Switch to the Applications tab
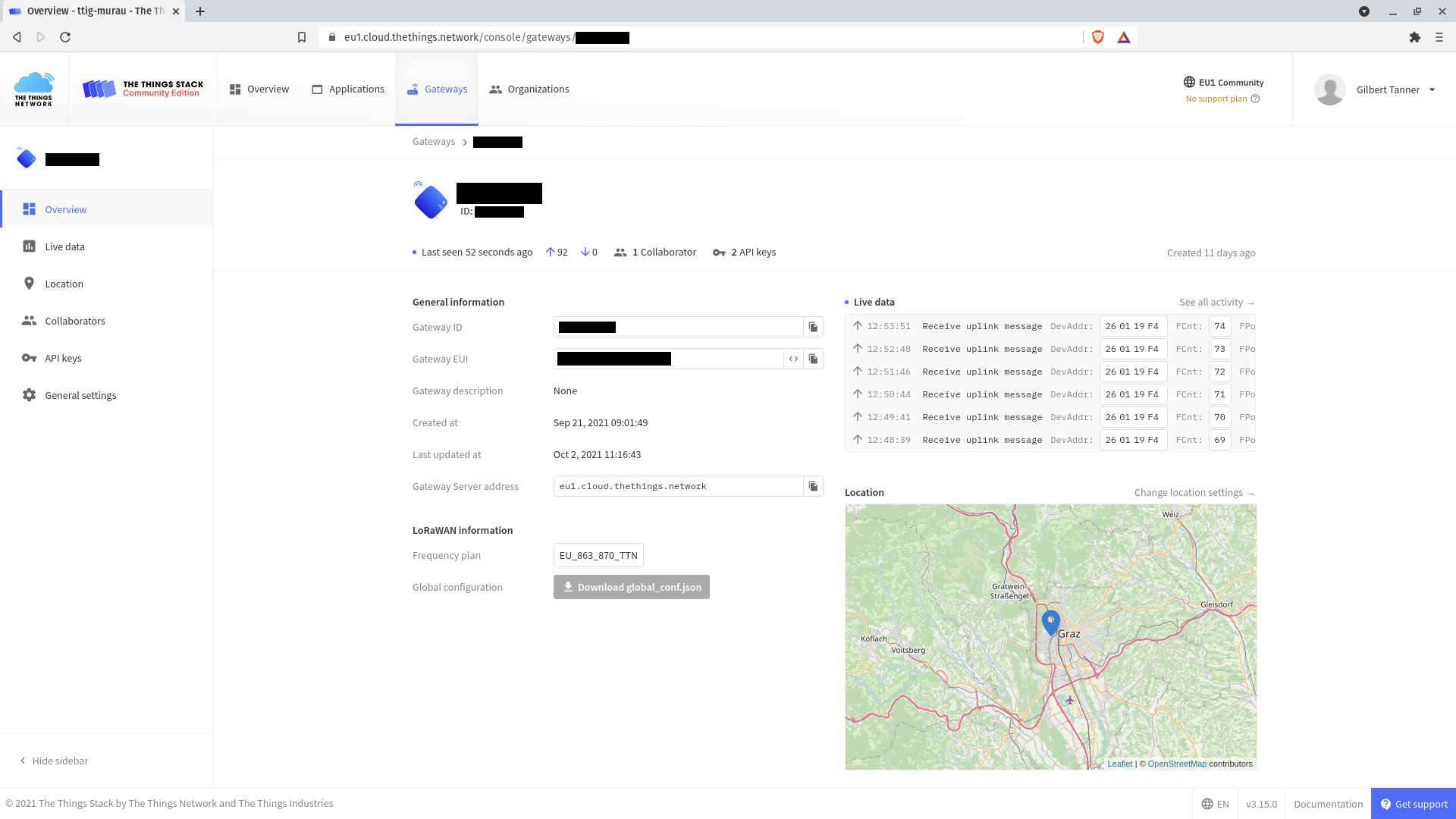The height and width of the screenshot is (819, 1456). [348, 89]
